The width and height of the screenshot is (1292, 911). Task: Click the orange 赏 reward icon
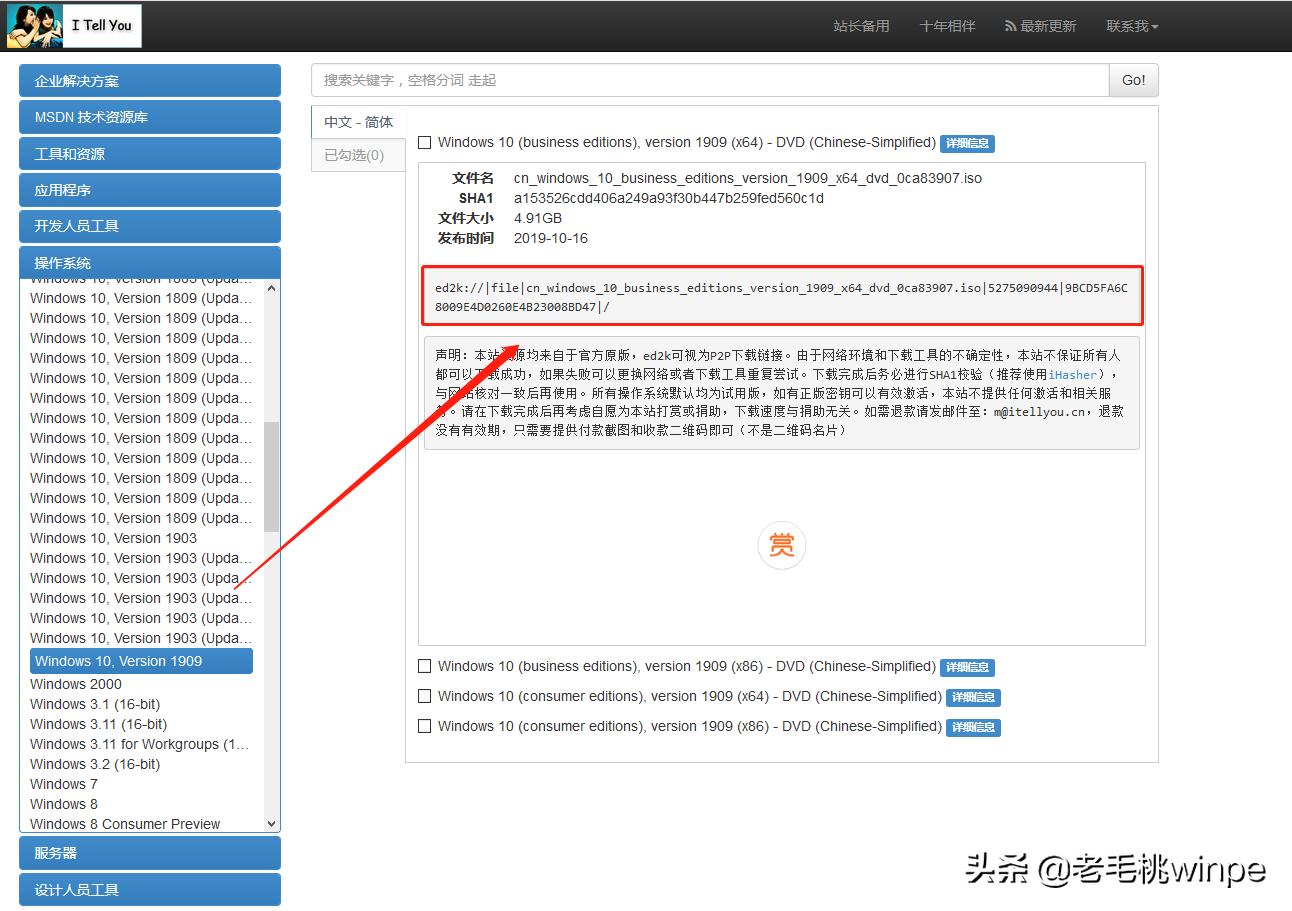781,545
